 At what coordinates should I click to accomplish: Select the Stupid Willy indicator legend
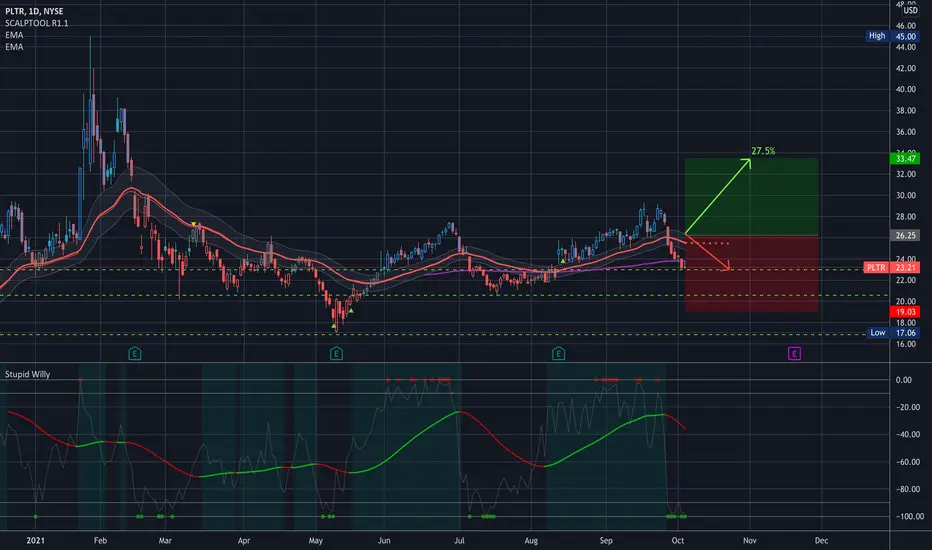27,374
